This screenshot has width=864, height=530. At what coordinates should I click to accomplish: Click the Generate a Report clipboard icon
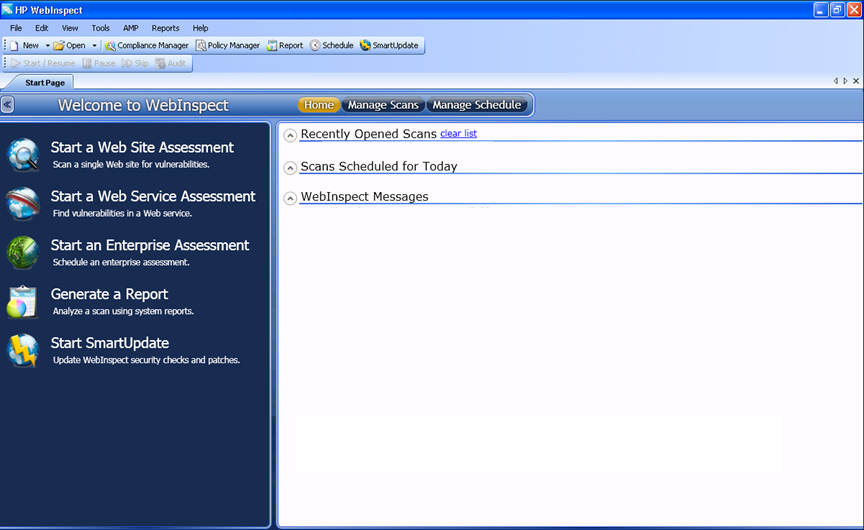click(23, 301)
